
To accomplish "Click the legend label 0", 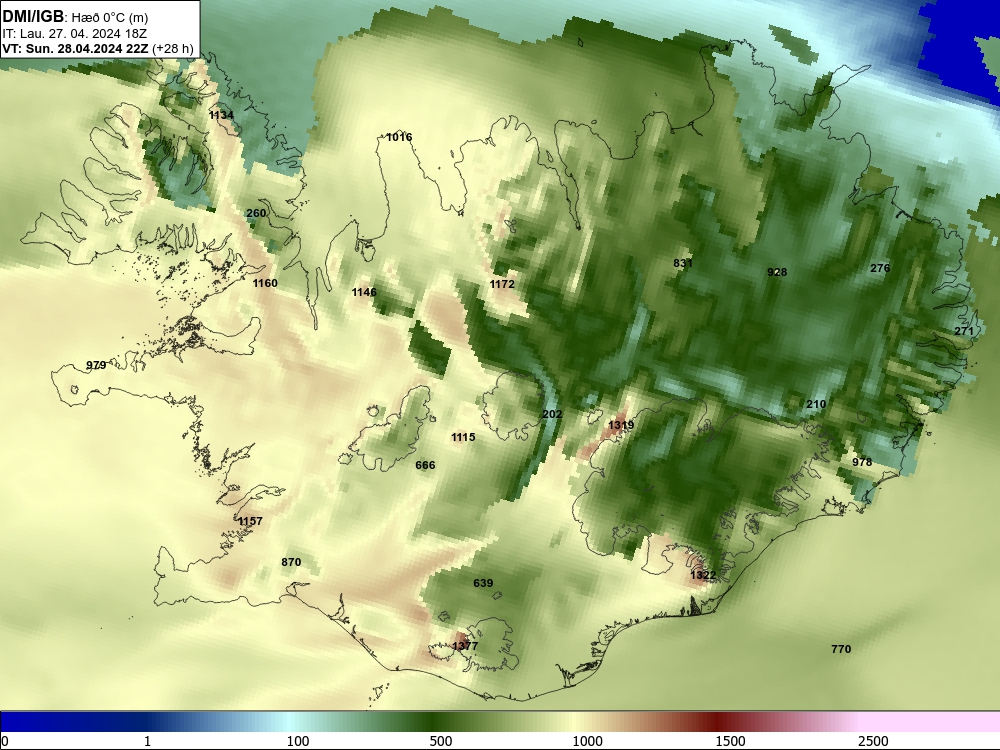I will [x=5, y=740].
